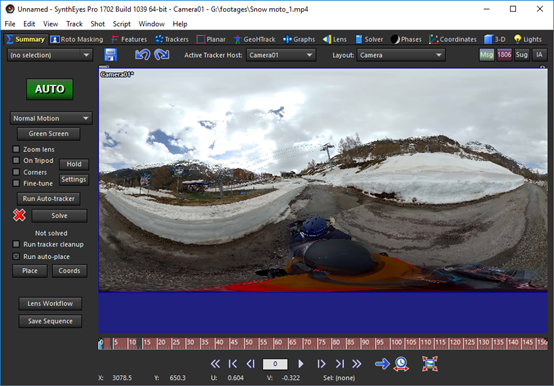Click the clock playback timing icon
The image size is (554, 386).
pos(401,364)
